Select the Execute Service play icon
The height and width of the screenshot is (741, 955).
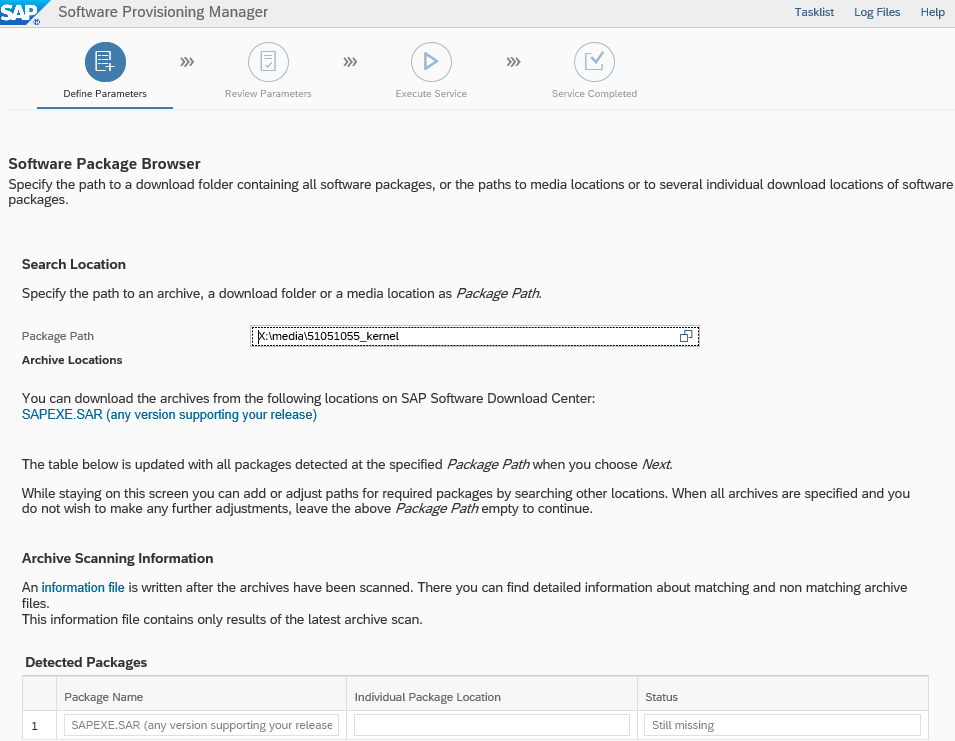coord(431,61)
